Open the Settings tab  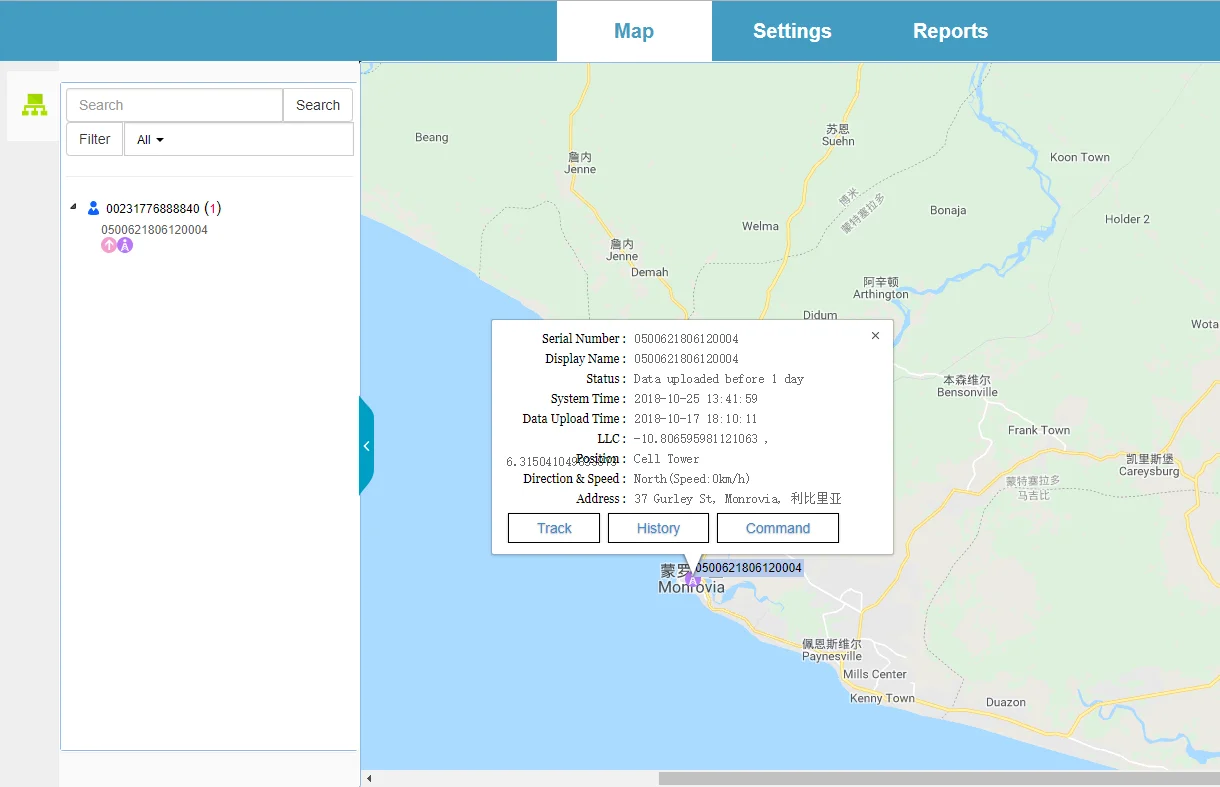pyautogui.click(x=792, y=31)
